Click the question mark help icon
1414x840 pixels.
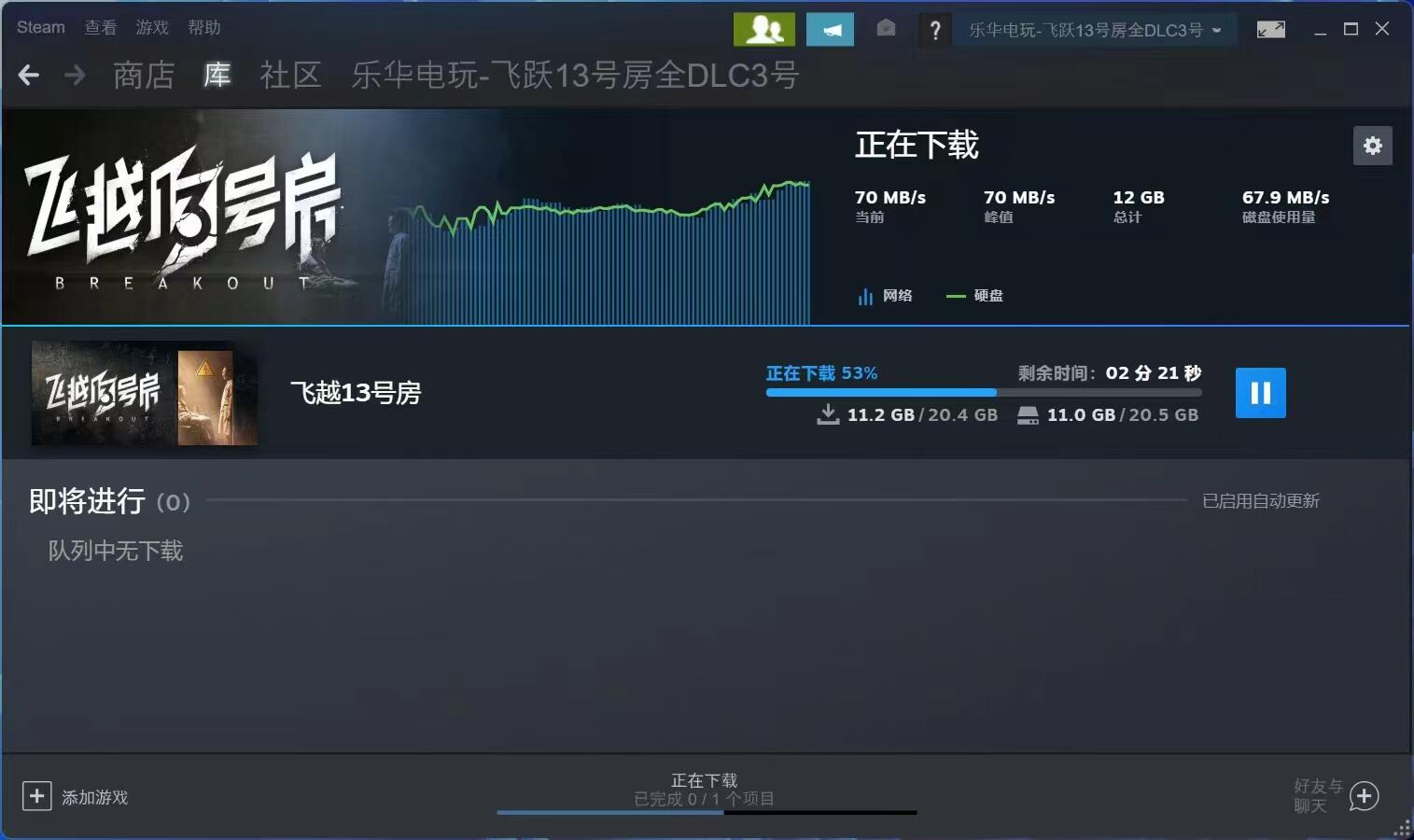pos(934,30)
